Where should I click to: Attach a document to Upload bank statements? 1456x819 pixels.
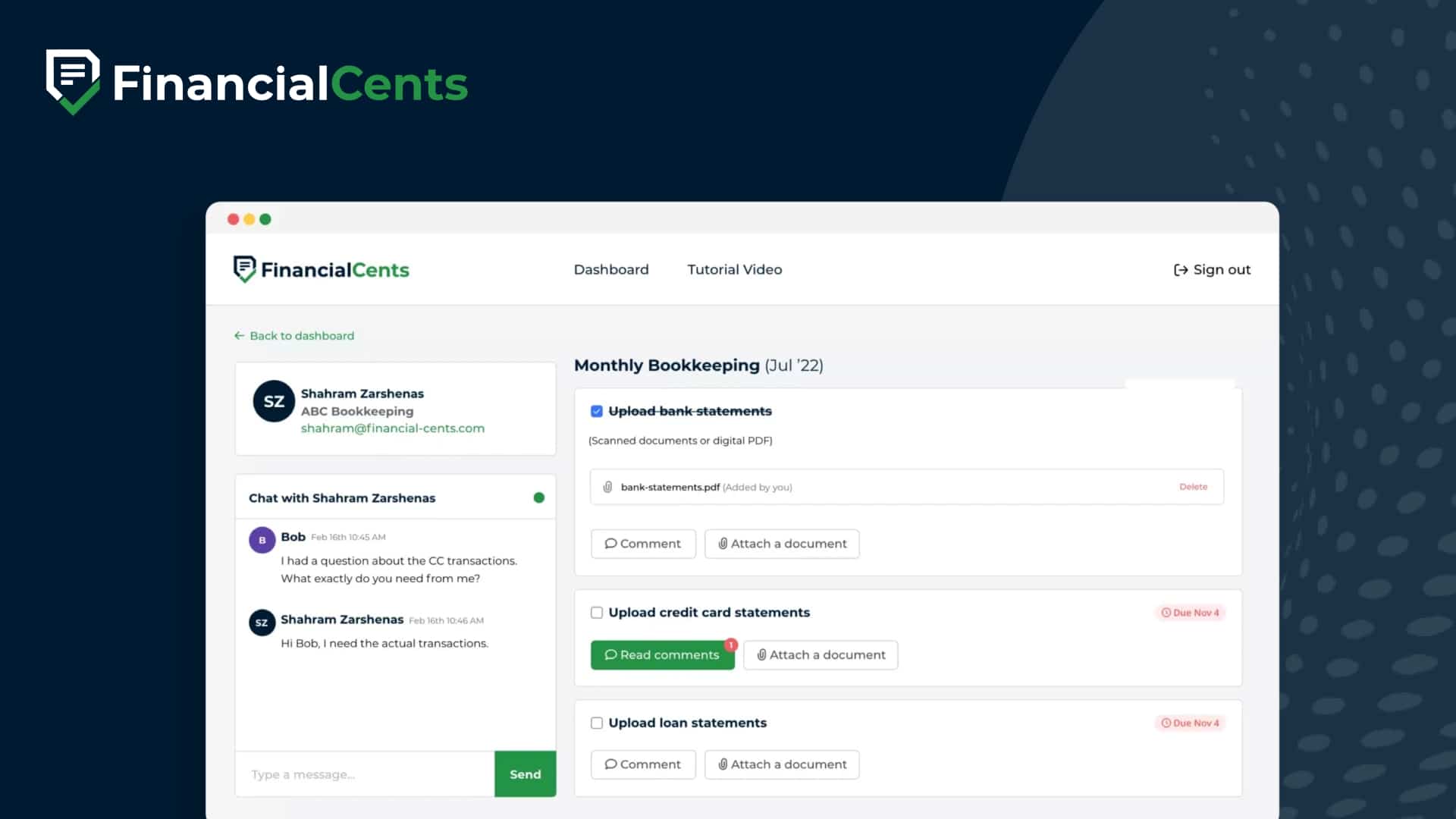pos(782,544)
